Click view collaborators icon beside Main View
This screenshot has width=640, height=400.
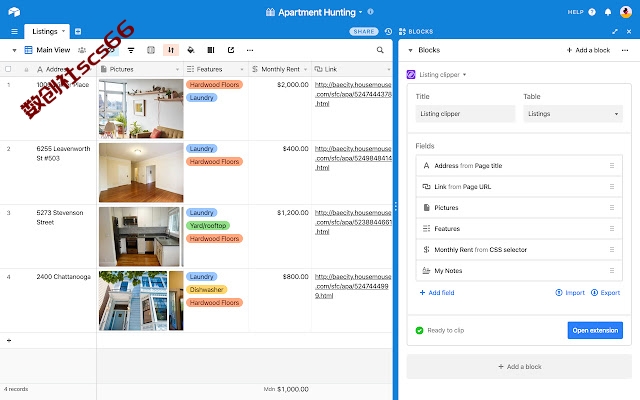82,50
